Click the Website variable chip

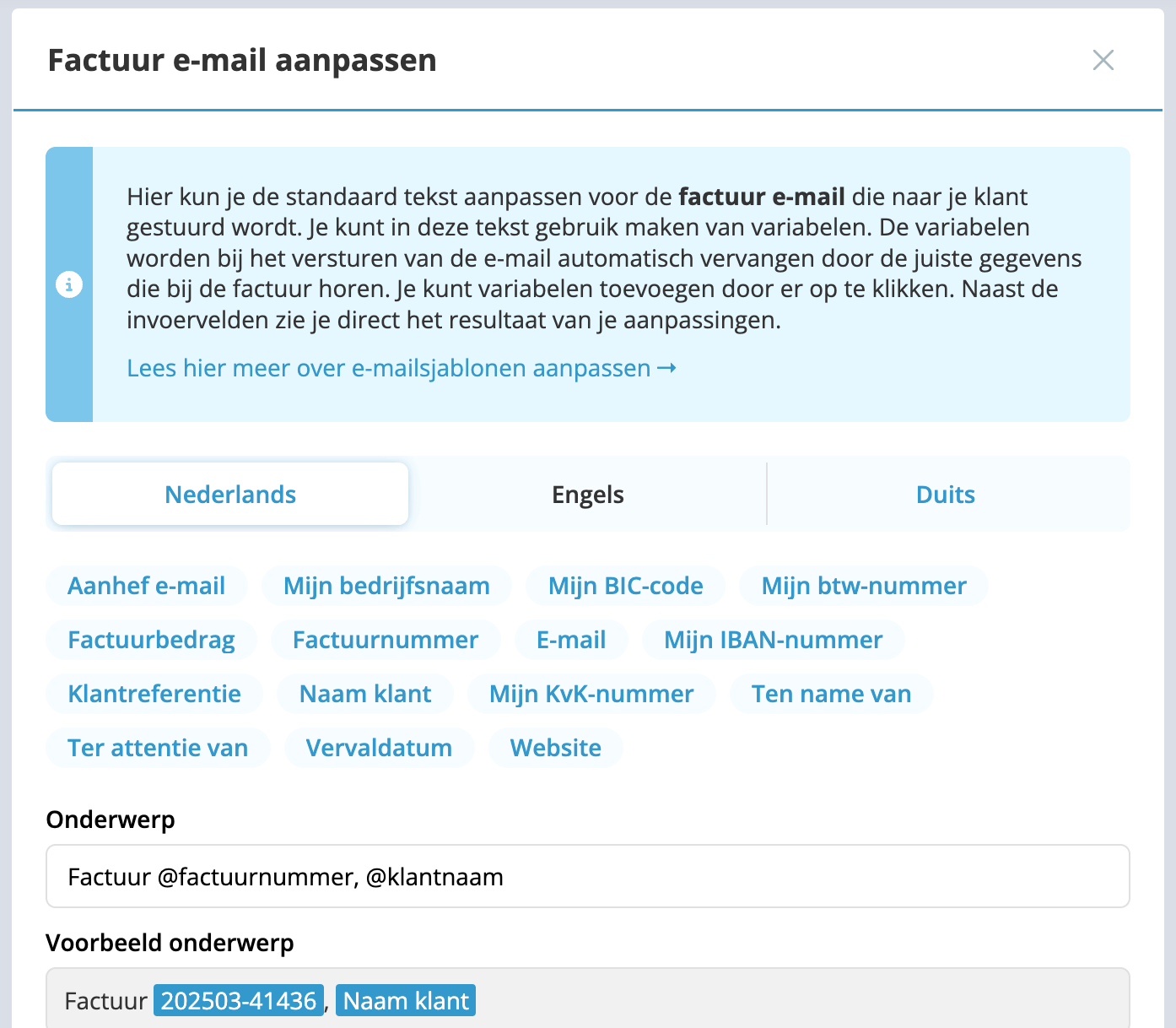coord(555,748)
